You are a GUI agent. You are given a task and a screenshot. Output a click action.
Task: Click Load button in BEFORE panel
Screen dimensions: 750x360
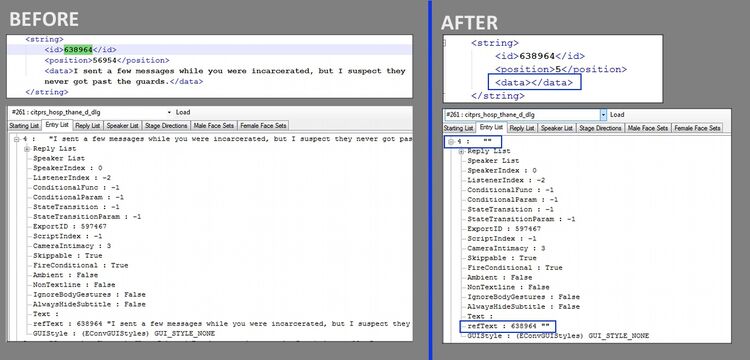pos(183,112)
